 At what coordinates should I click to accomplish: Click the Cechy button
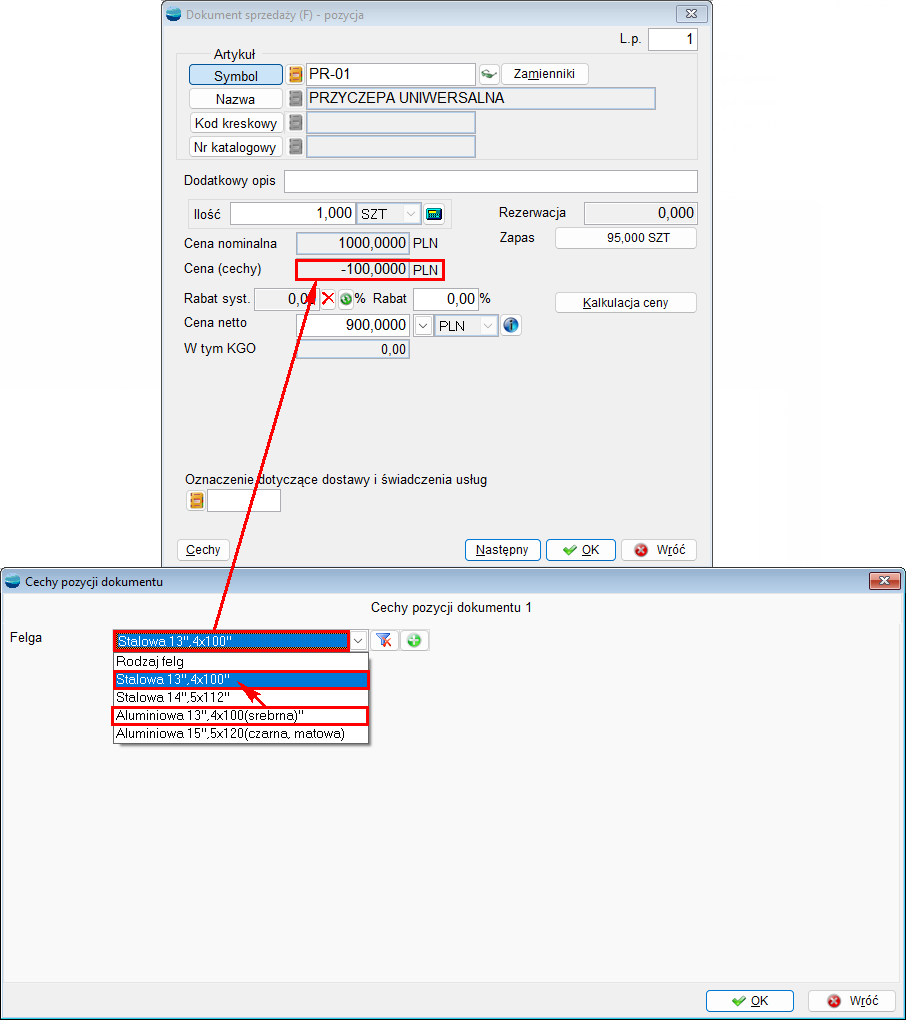coord(203,550)
